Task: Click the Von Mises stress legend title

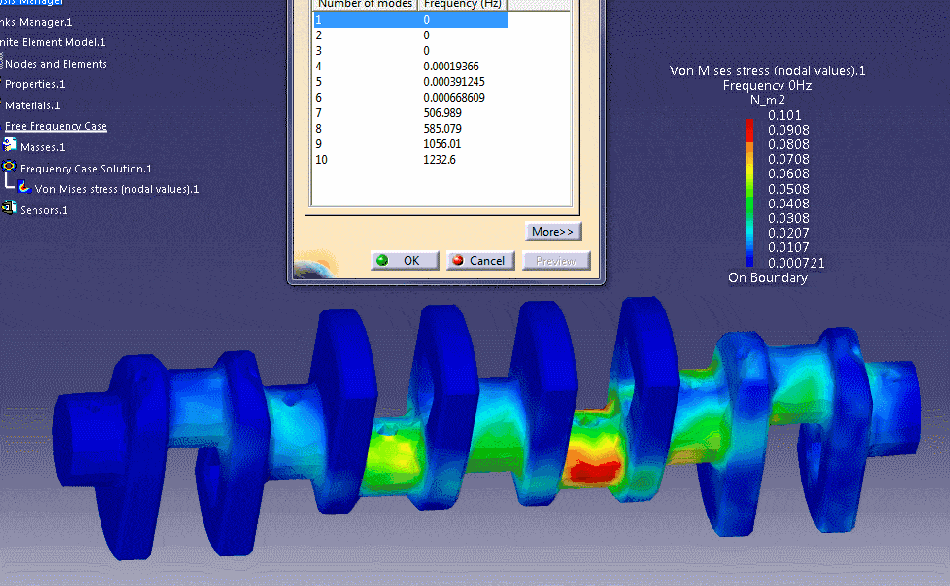Action: pos(767,70)
